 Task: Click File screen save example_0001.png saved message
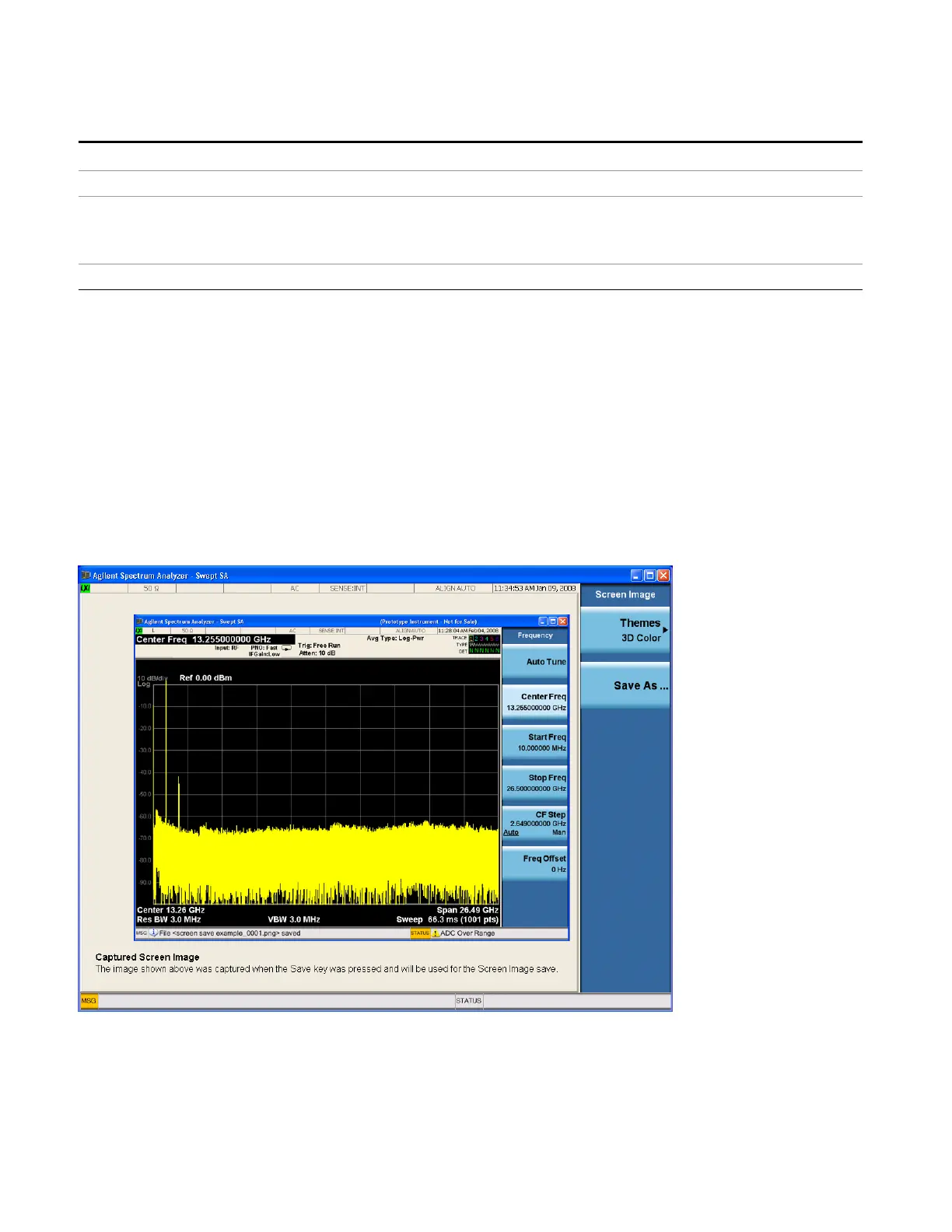click(x=229, y=933)
